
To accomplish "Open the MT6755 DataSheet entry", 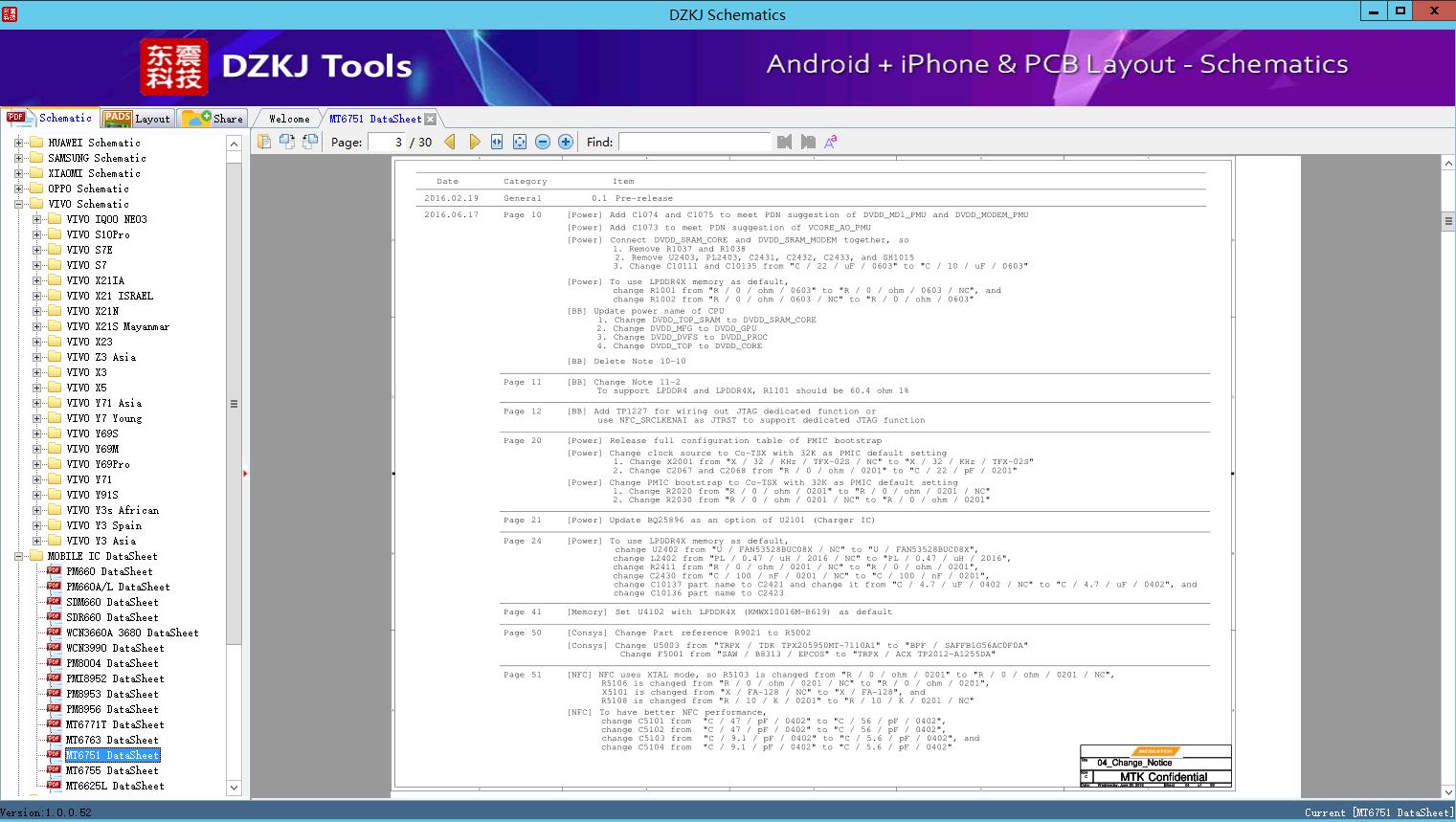I will pyautogui.click(x=112, y=770).
